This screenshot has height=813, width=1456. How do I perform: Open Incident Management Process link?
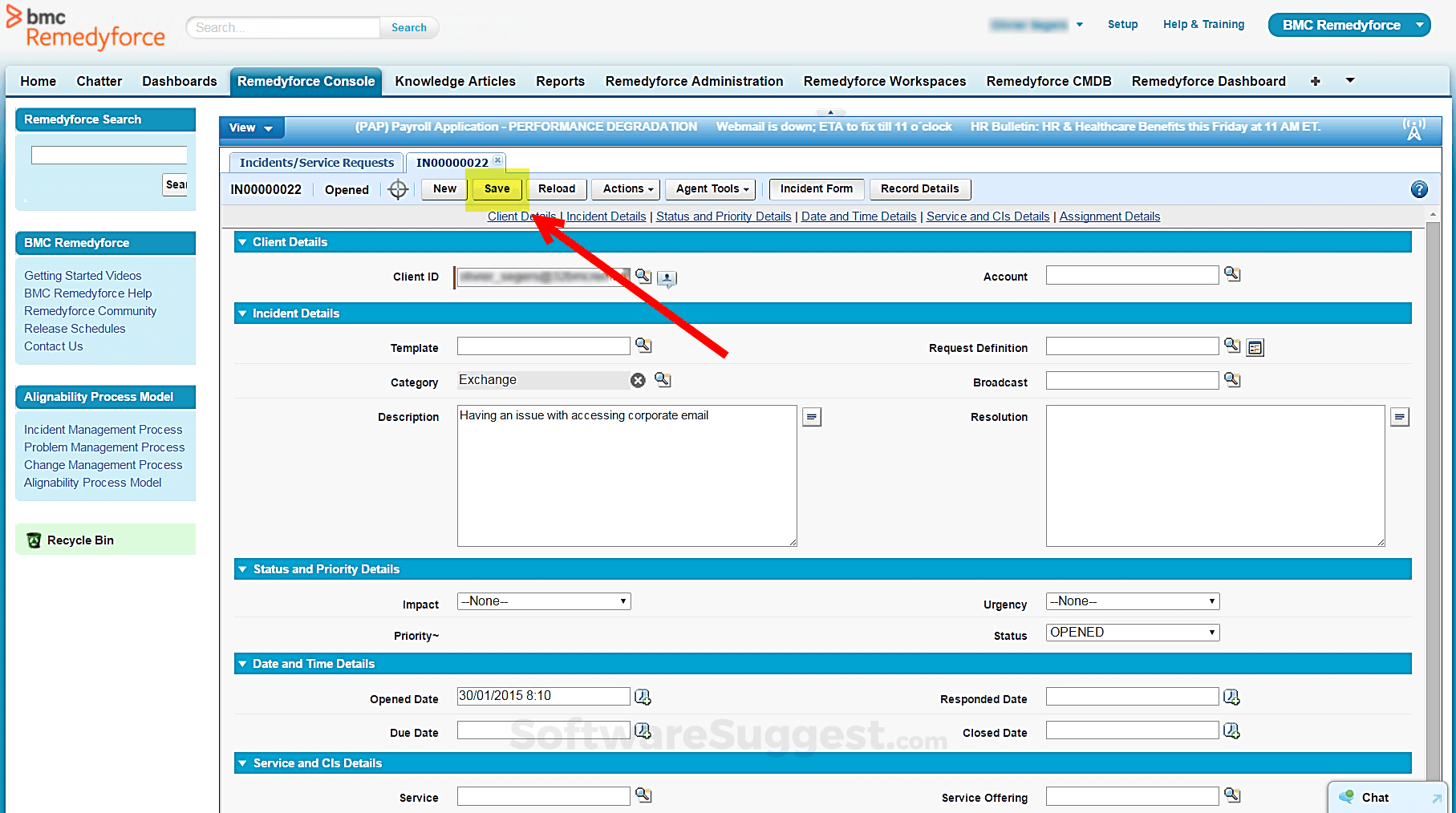point(103,430)
